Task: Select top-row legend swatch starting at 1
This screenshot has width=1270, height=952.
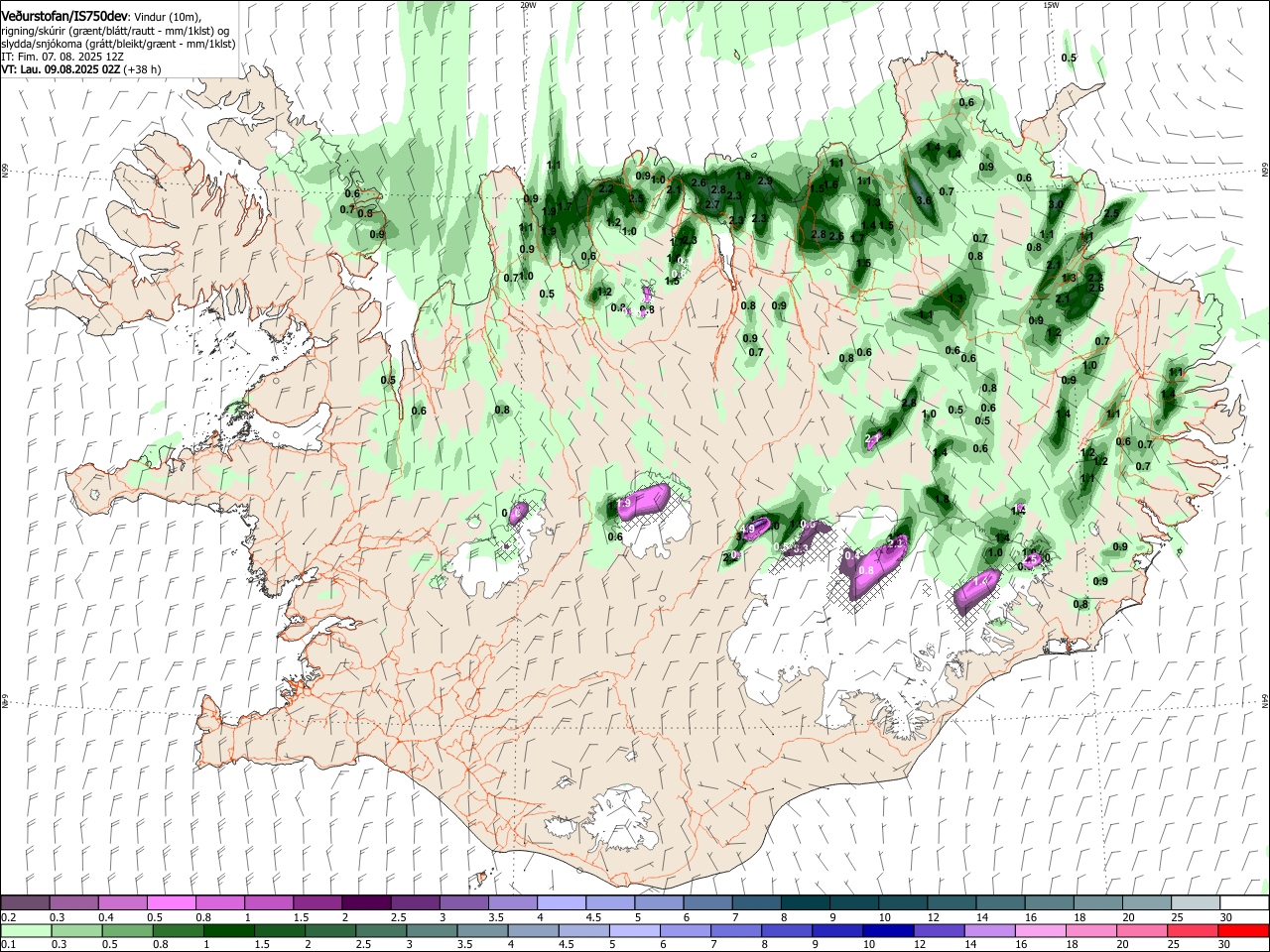Action: click(x=269, y=903)
